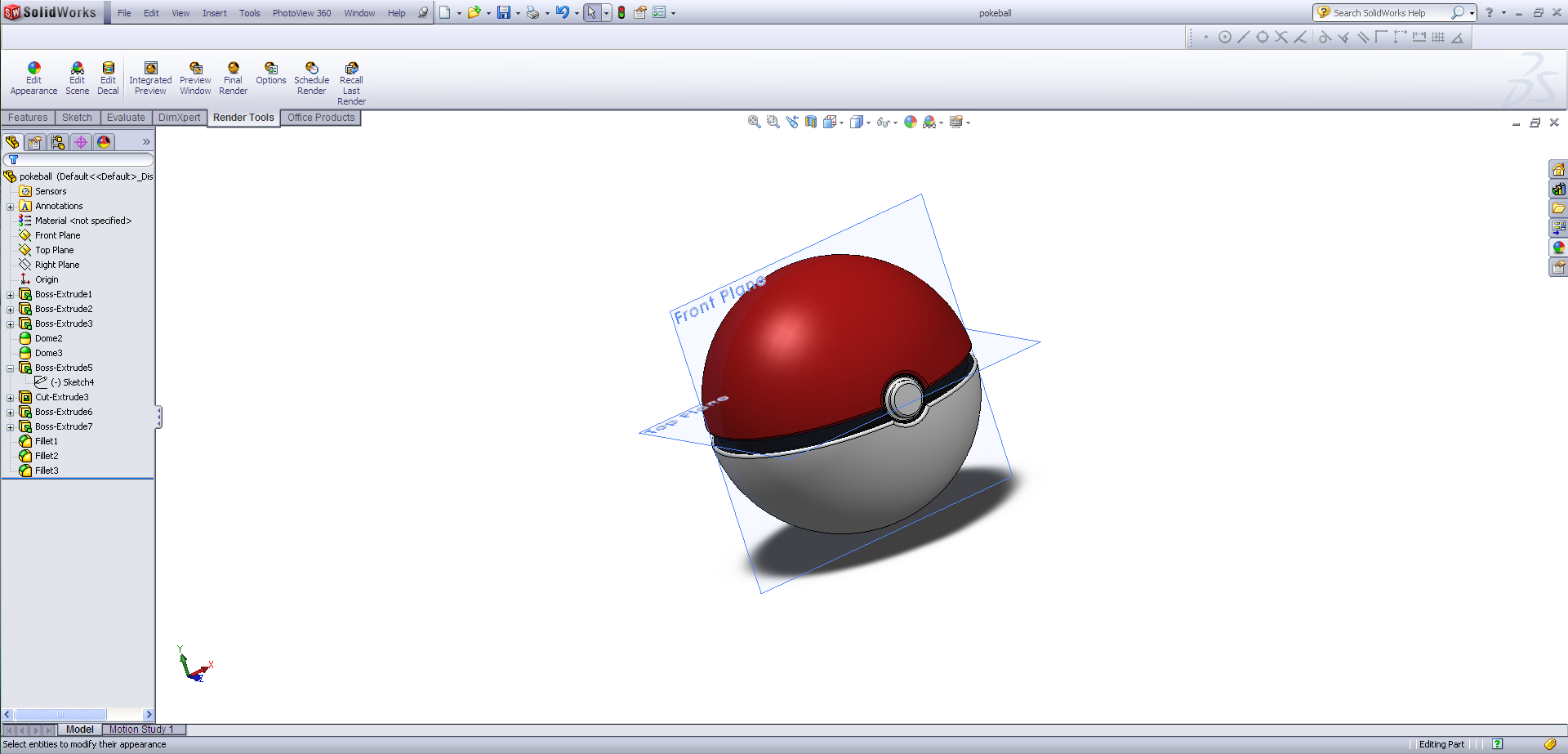Open the Design Library task pane tab

tap(1558, 190)
